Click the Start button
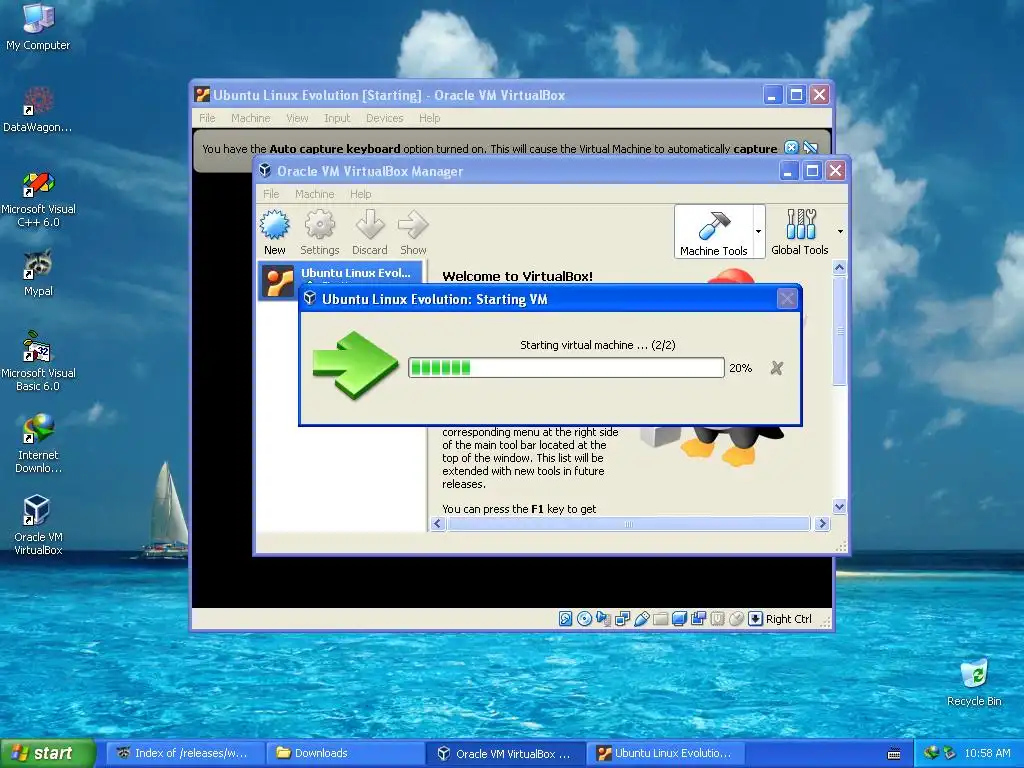 coord(48,753)
